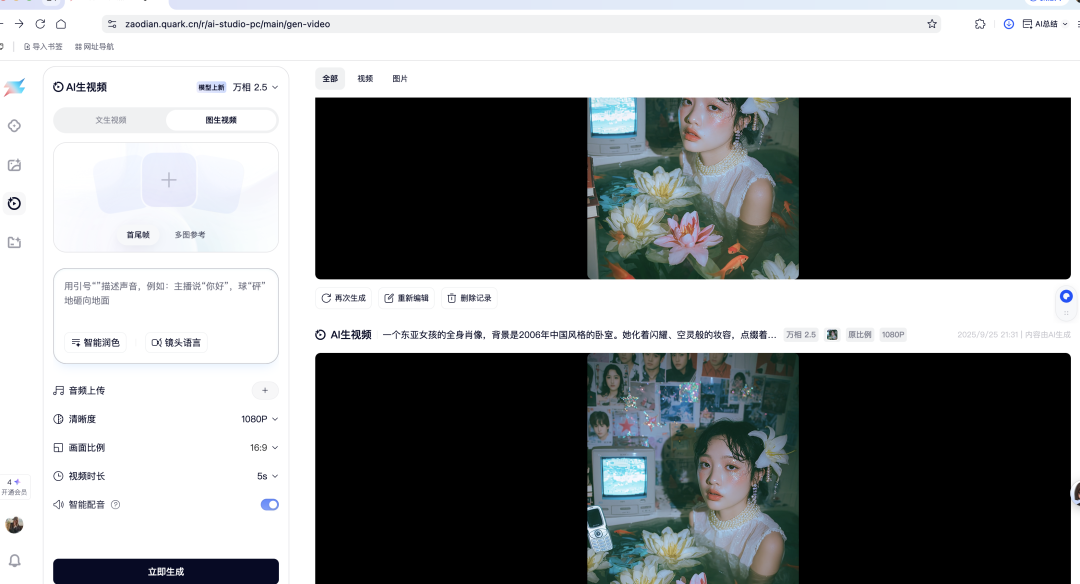Viewport: 1080px width, 584px height.
Task: Open the assets folder icon in sidebar
Action: point(14,242)
